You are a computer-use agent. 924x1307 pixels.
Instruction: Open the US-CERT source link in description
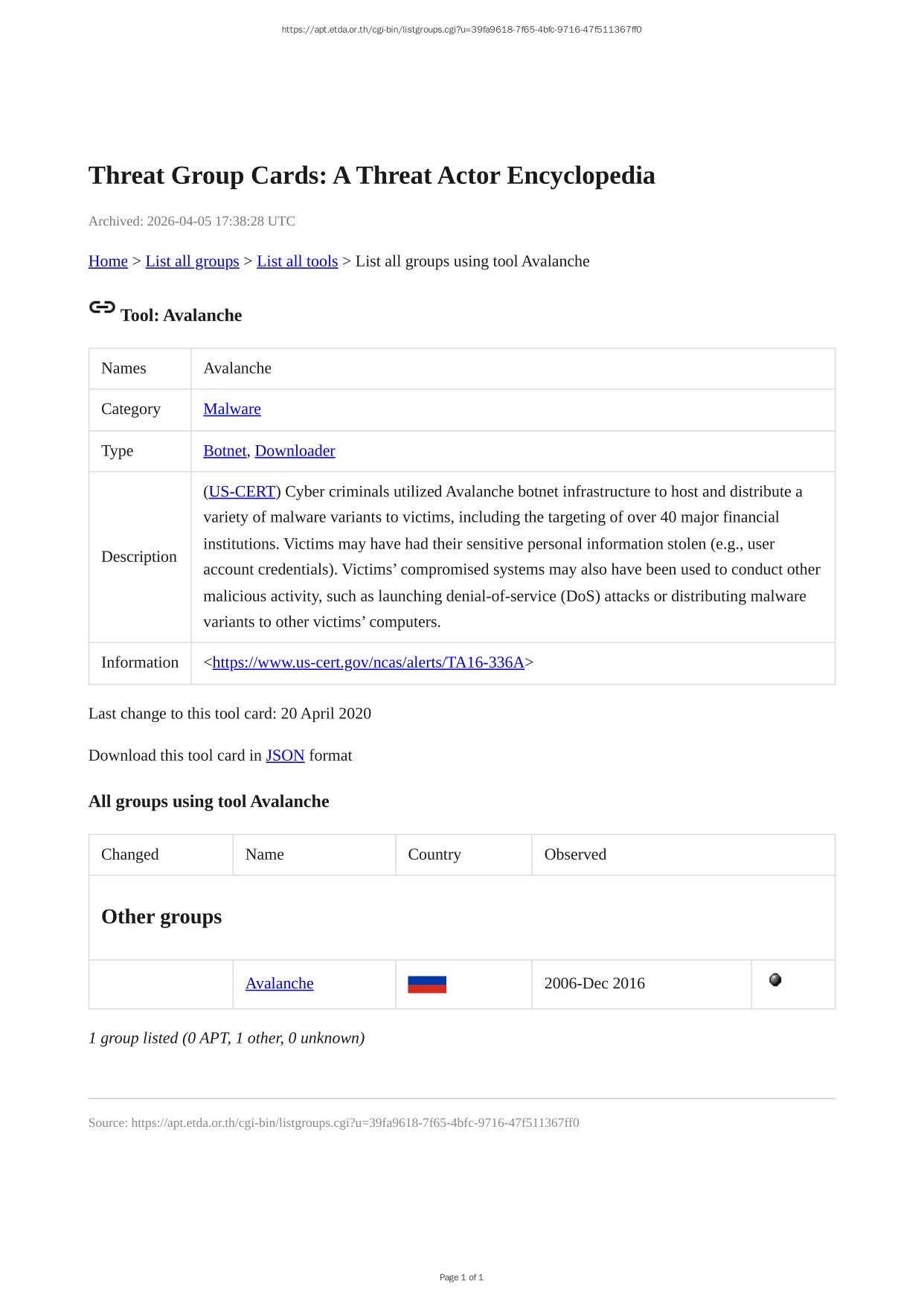coord(242,491)
